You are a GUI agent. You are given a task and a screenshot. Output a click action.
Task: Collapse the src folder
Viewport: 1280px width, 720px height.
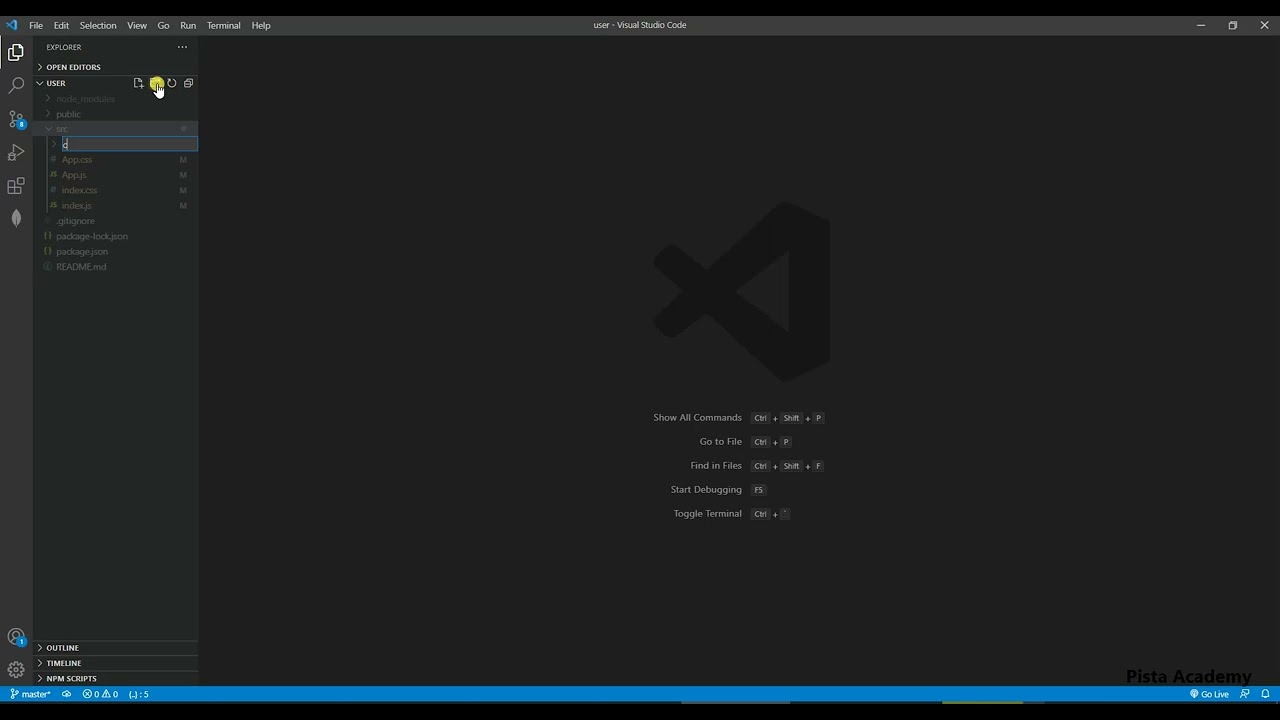pyautogui.click(x=116, y=129)
